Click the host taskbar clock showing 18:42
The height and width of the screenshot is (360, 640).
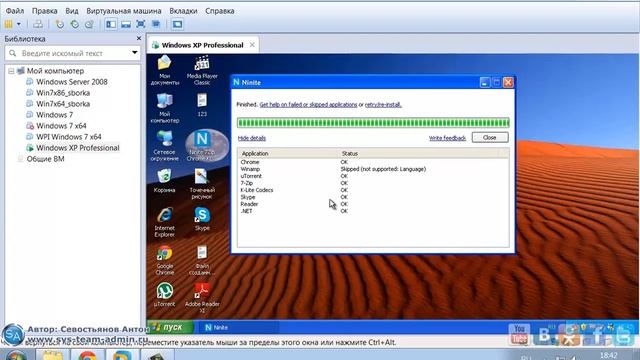click(x=609, y=356)
